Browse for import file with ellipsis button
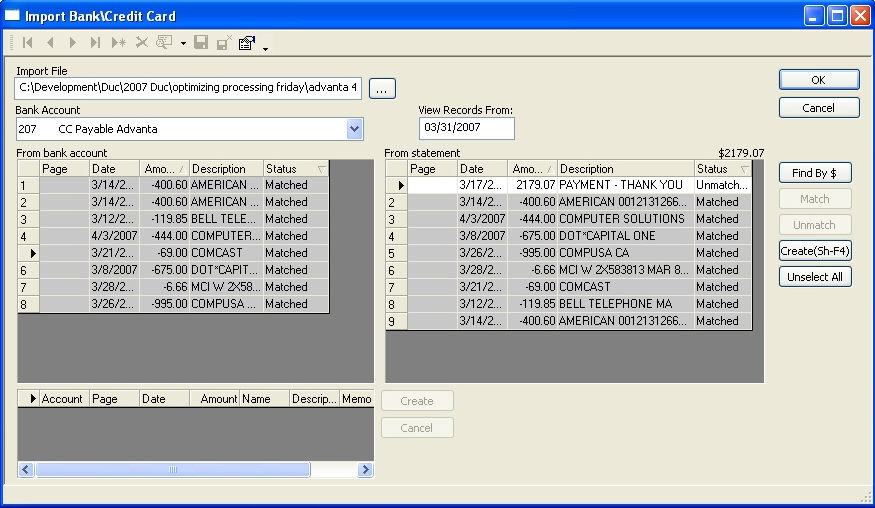 click(382, 89)
